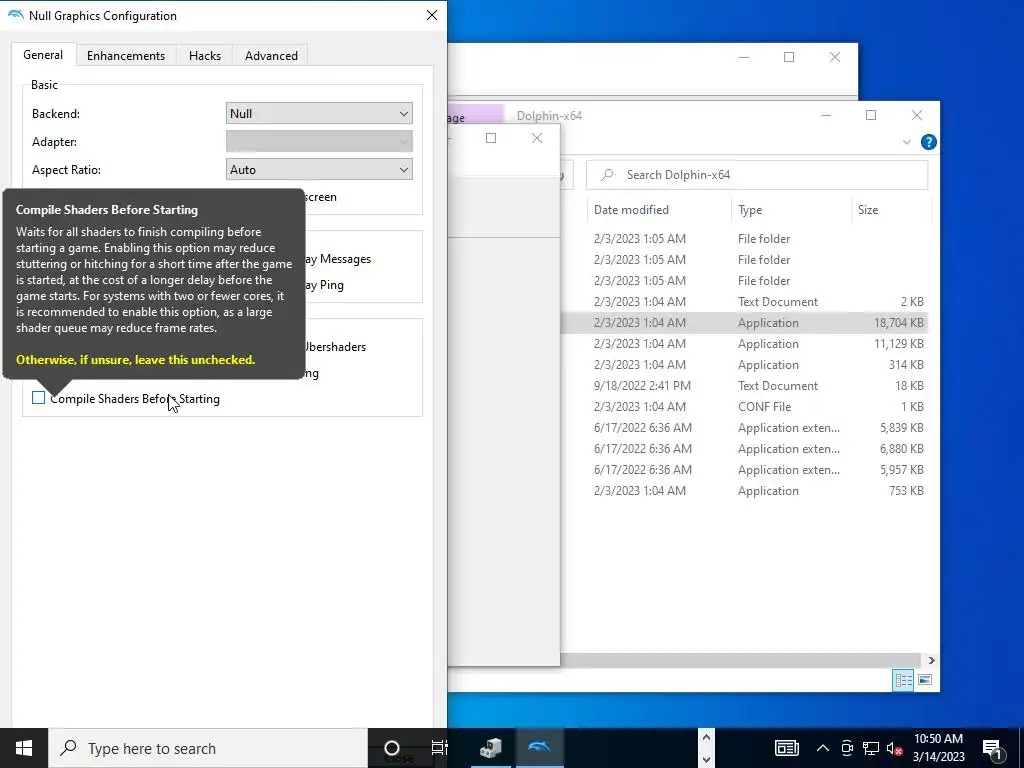Select the 6,880 KB Application extension row

coord(743,449)
